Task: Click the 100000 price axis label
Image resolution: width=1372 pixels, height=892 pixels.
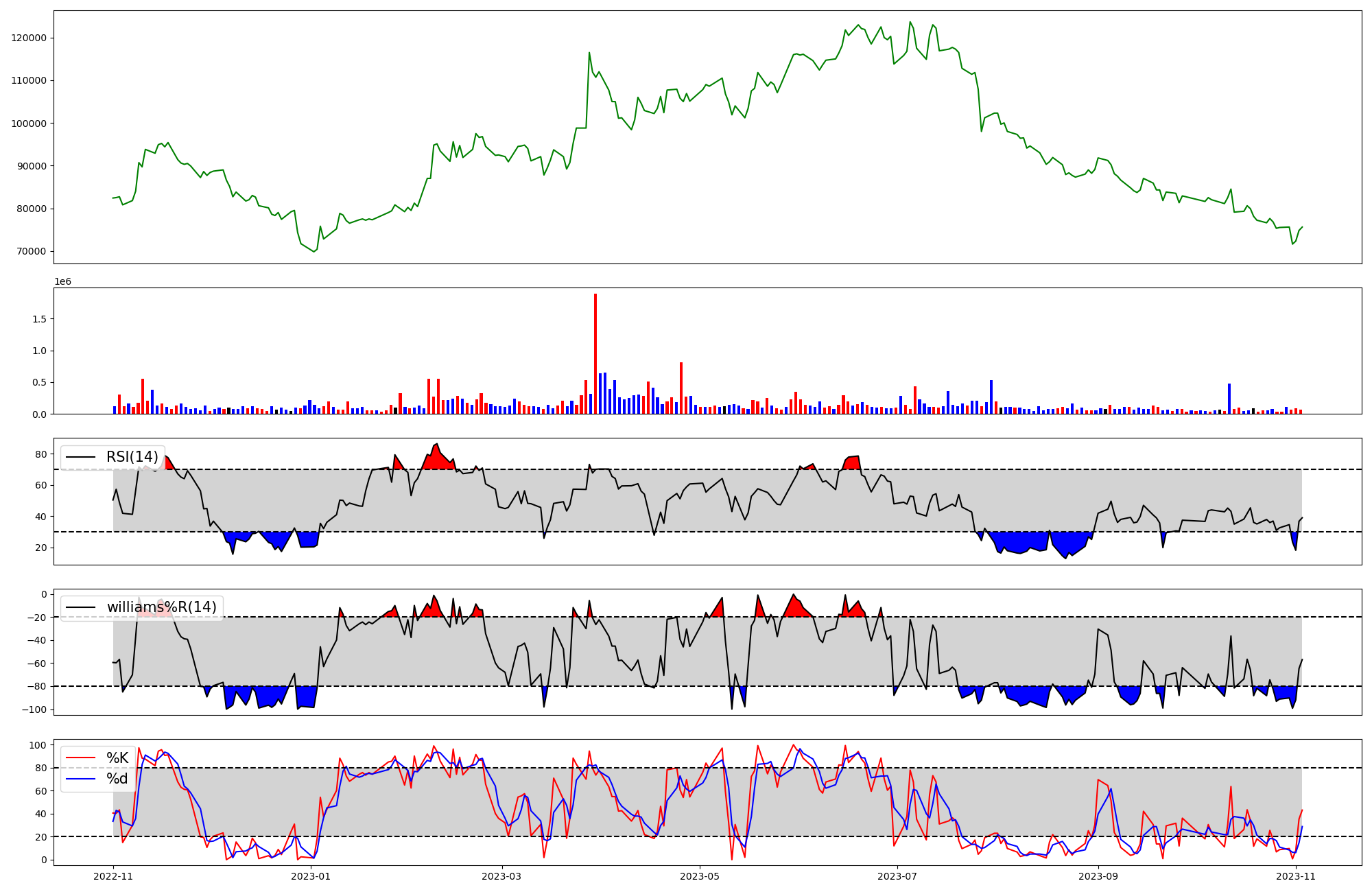Action: pyautogui.click(x=29, y=124)
